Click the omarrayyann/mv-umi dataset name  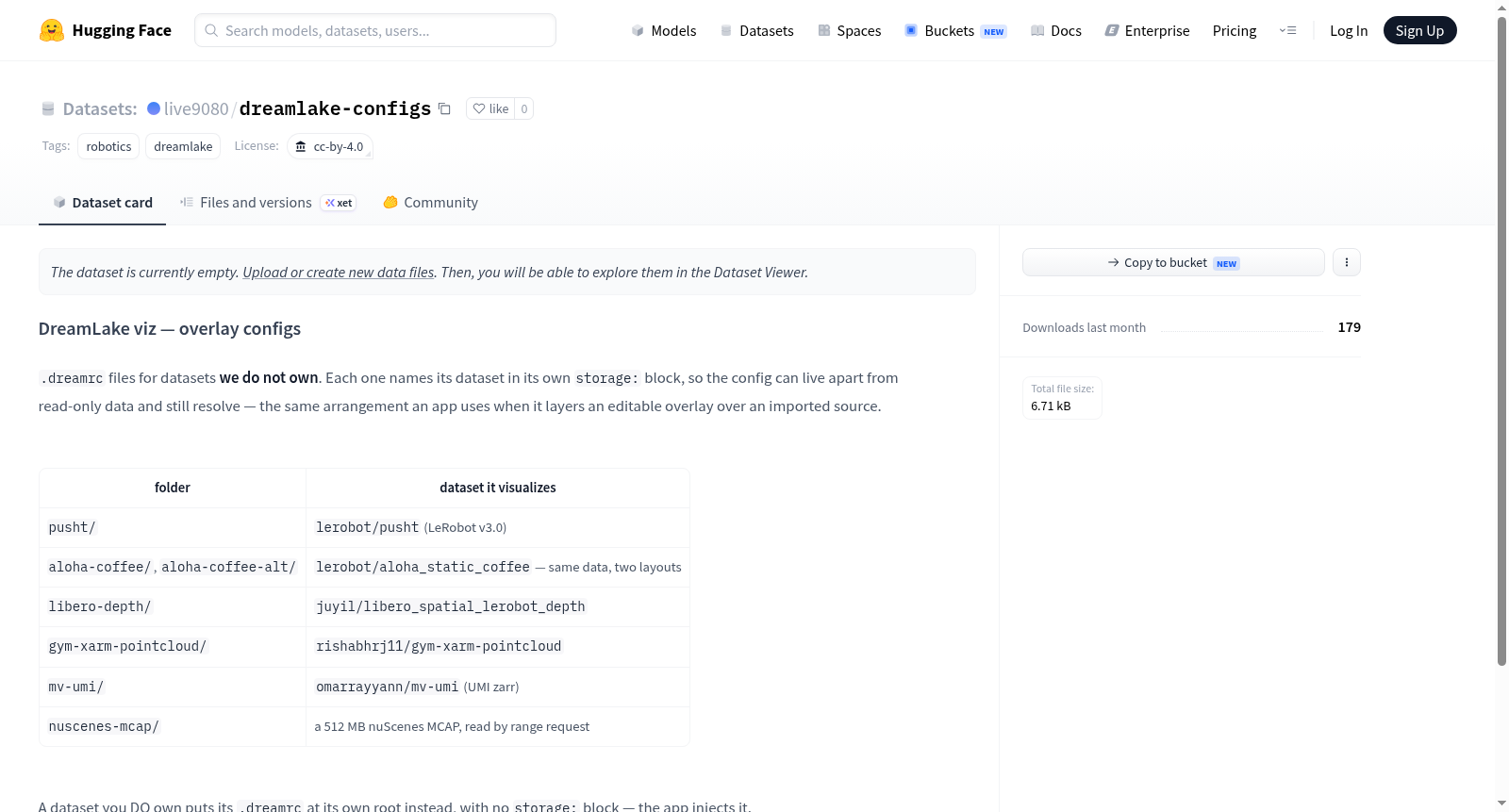388,687
